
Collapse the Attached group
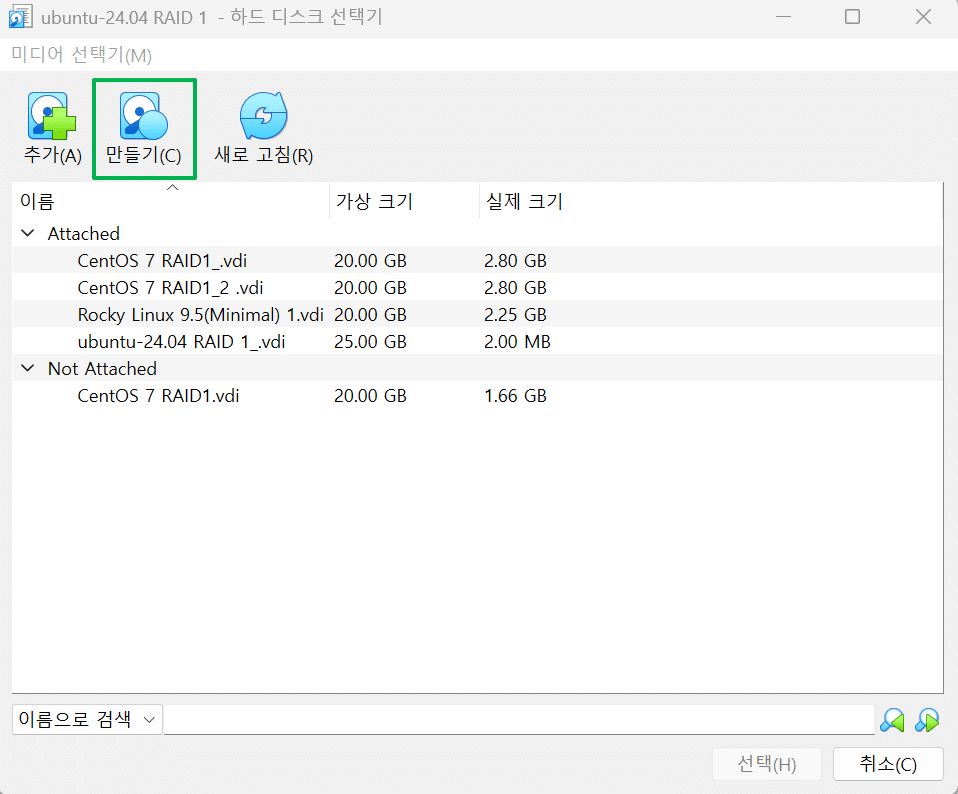click(x=27, y=233)
